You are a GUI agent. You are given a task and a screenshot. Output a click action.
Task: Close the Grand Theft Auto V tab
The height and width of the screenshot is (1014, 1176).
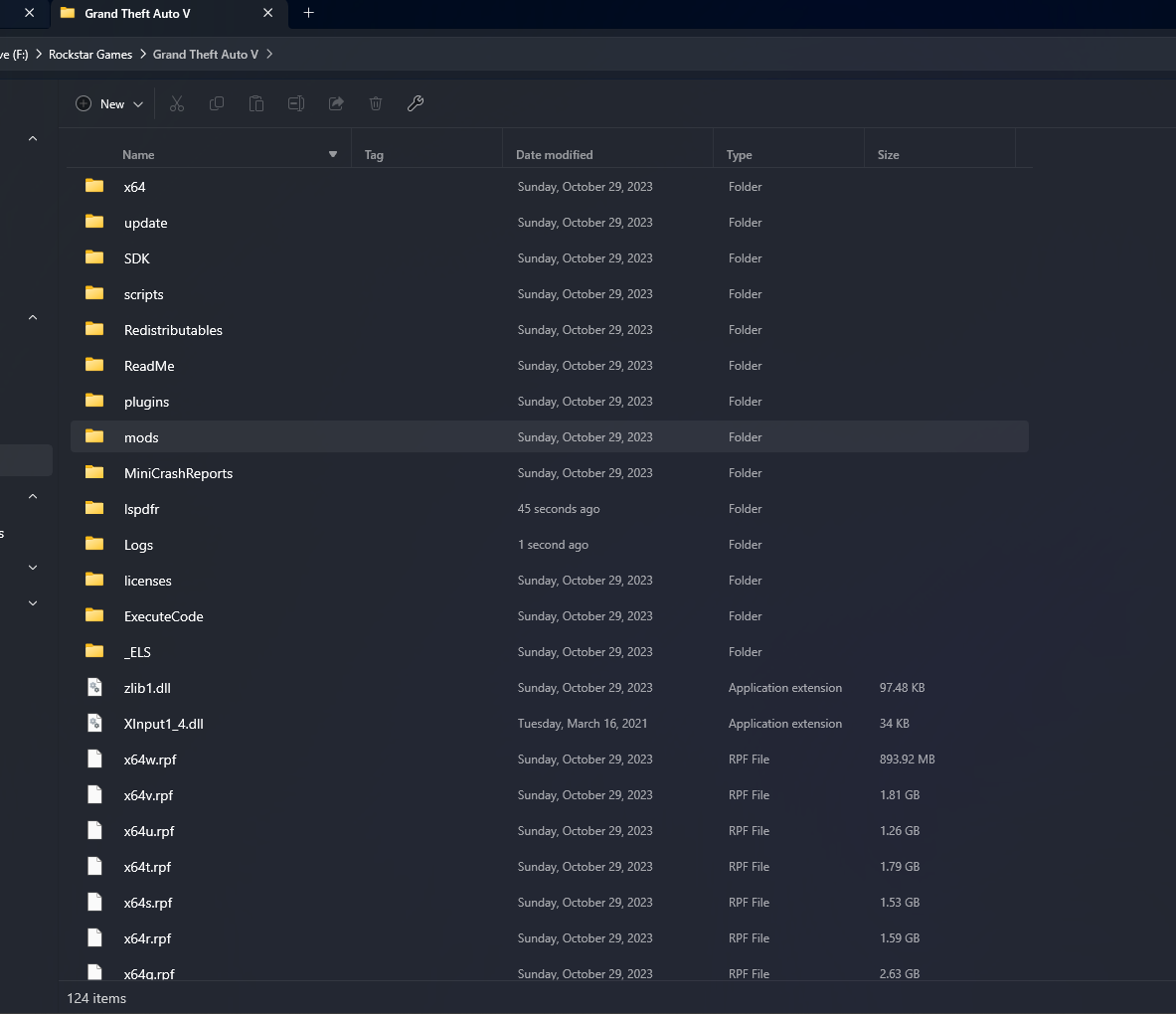point(267,13)
